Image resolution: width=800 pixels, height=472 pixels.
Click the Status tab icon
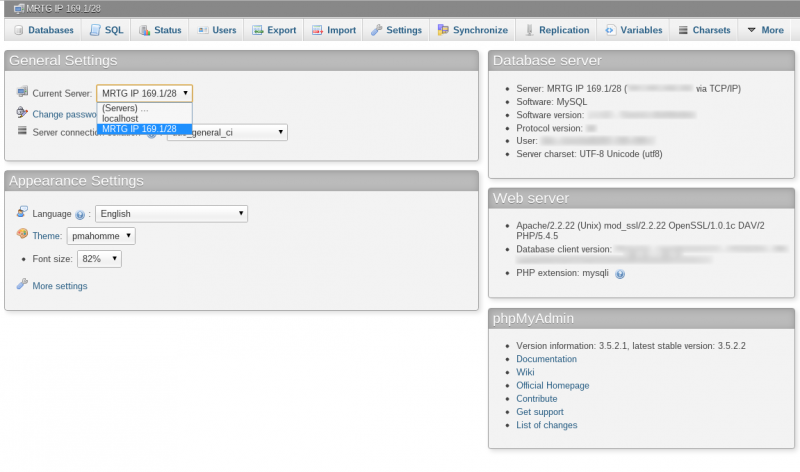[x=145, y=30]
